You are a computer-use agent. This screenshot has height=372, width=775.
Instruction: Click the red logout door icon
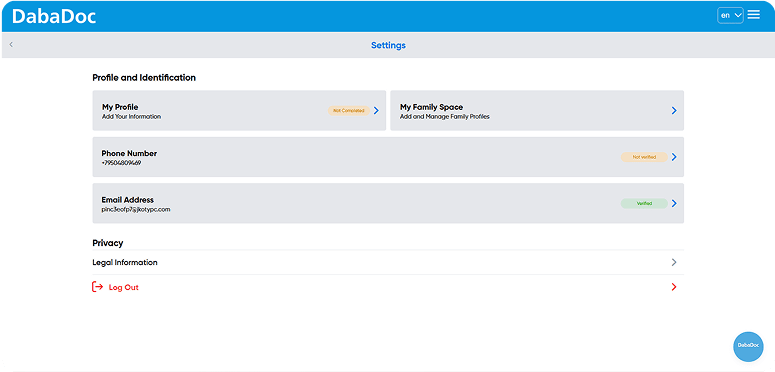97,287
